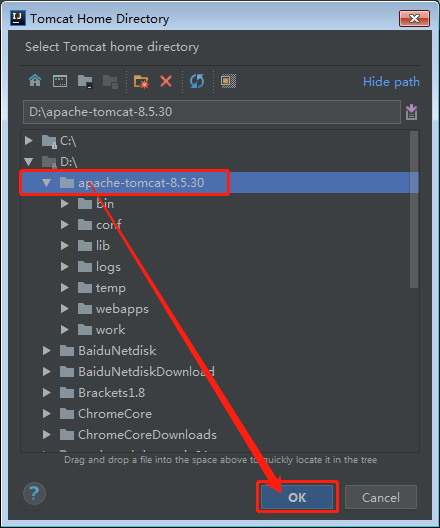Image resolution: width=440 pixels, height=528 pixels.
Task: Refresh the directory tree
Action: 197,81
